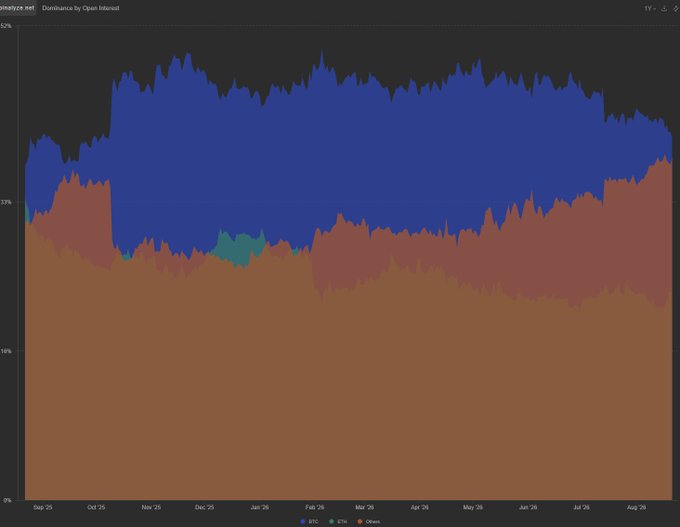Click the 0% y-axis label
This screenshot has width=680, height=527.
point(7,500)
